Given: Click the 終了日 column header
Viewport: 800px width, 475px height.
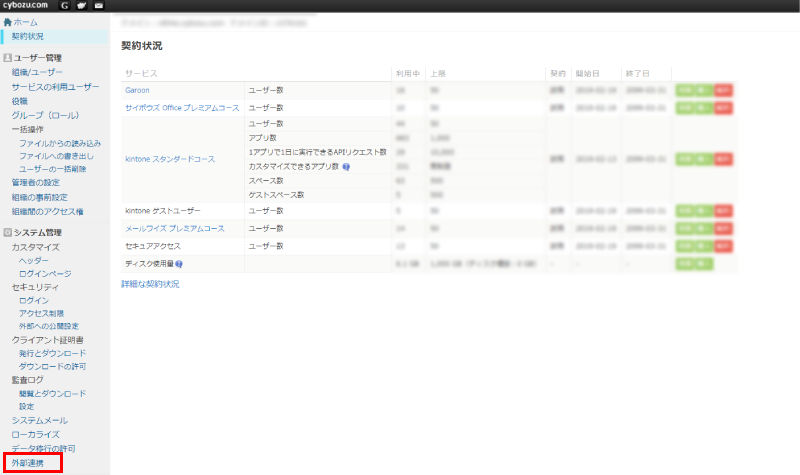Looking at the screenshot, I should click(x=637, y=73).
